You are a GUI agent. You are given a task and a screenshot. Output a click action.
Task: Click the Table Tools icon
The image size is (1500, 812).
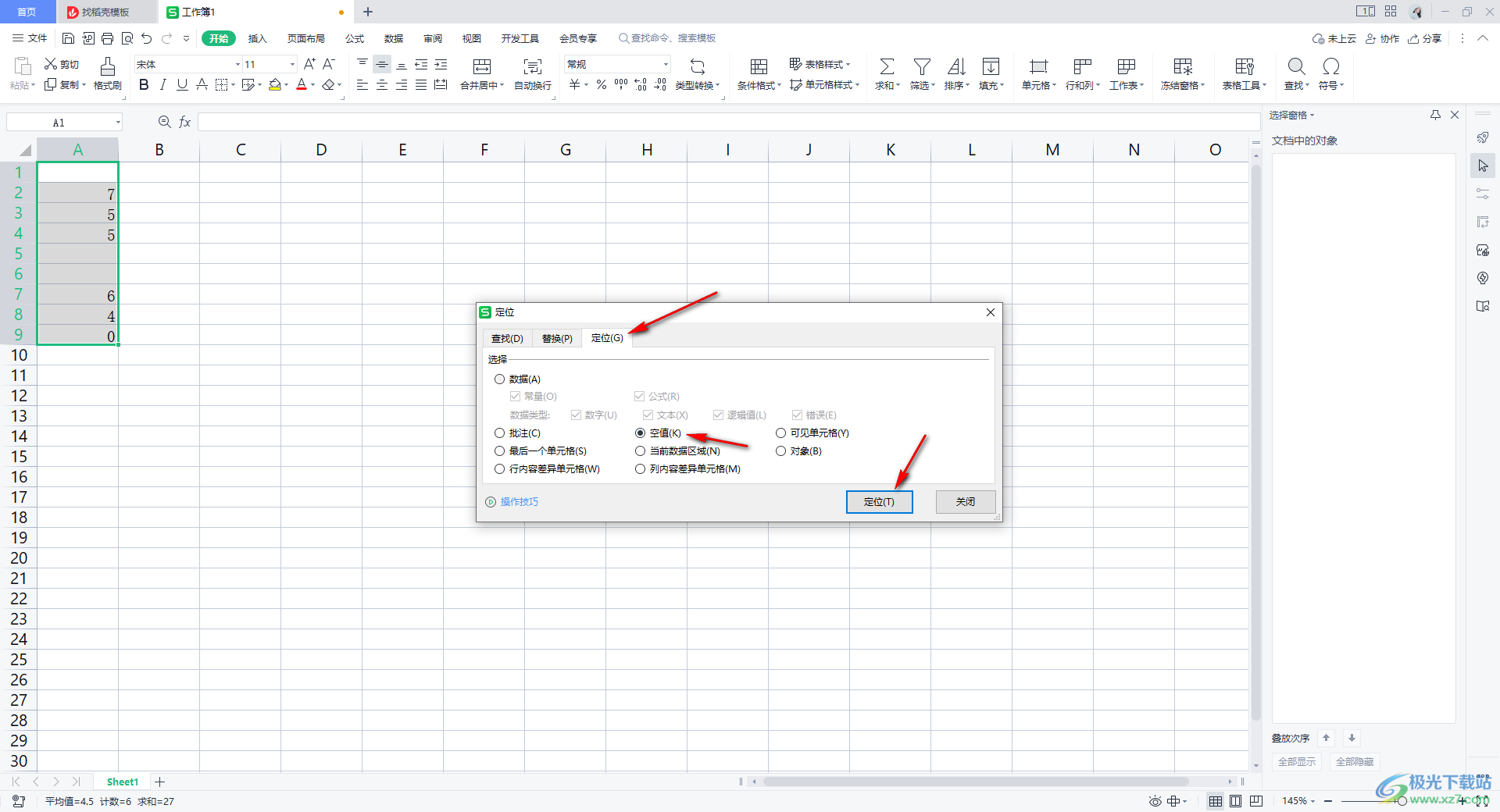(1245, 66)
